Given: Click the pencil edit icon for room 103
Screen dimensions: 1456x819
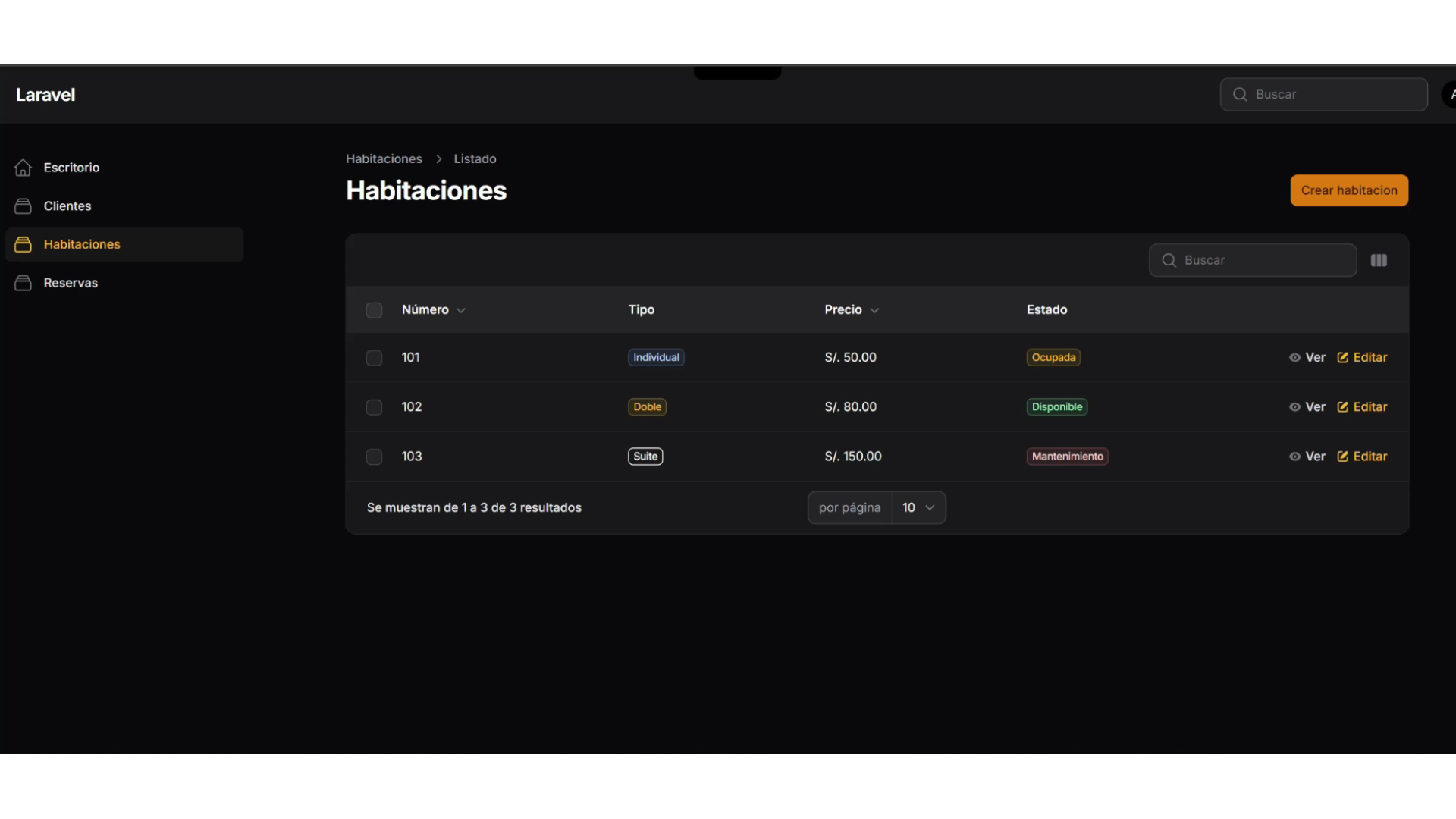Looking at the screenshot, I should click(1342, 457).
